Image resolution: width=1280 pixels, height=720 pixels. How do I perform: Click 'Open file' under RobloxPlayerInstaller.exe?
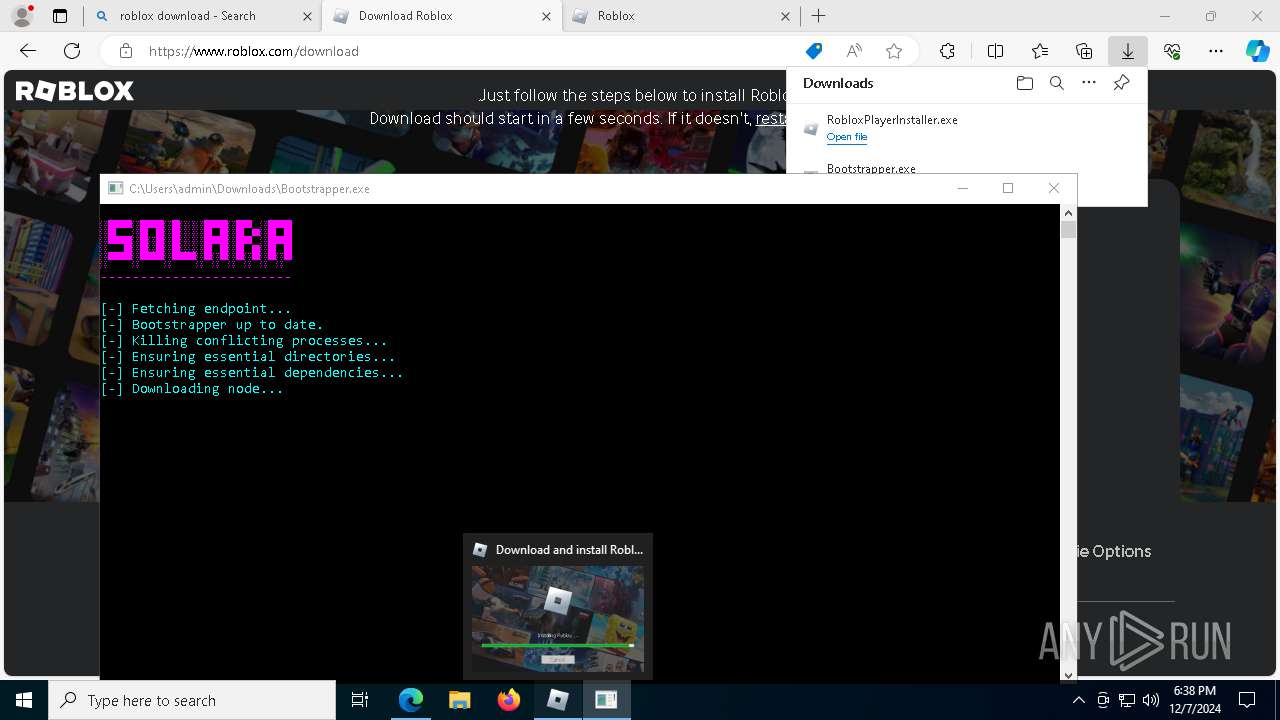click(847, 137)
